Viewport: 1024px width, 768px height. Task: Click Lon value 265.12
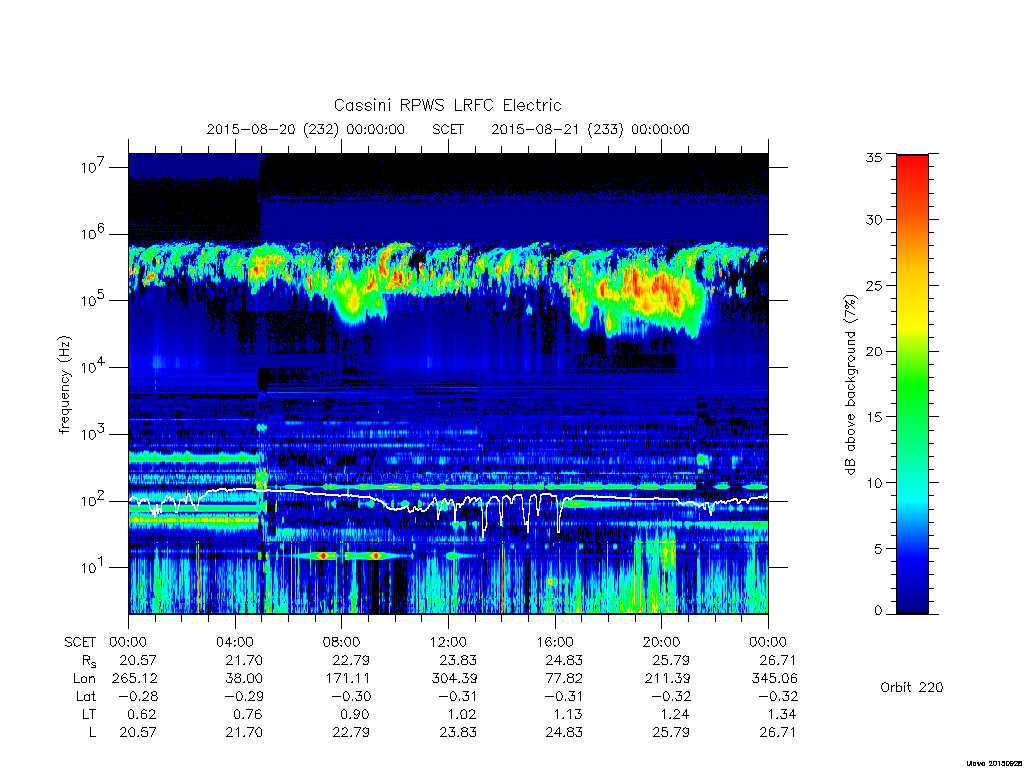pos(135,679)
